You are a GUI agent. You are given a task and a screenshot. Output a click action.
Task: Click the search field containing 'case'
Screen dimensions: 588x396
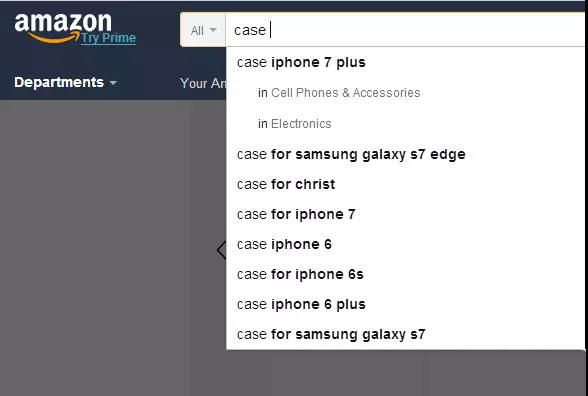406,30
